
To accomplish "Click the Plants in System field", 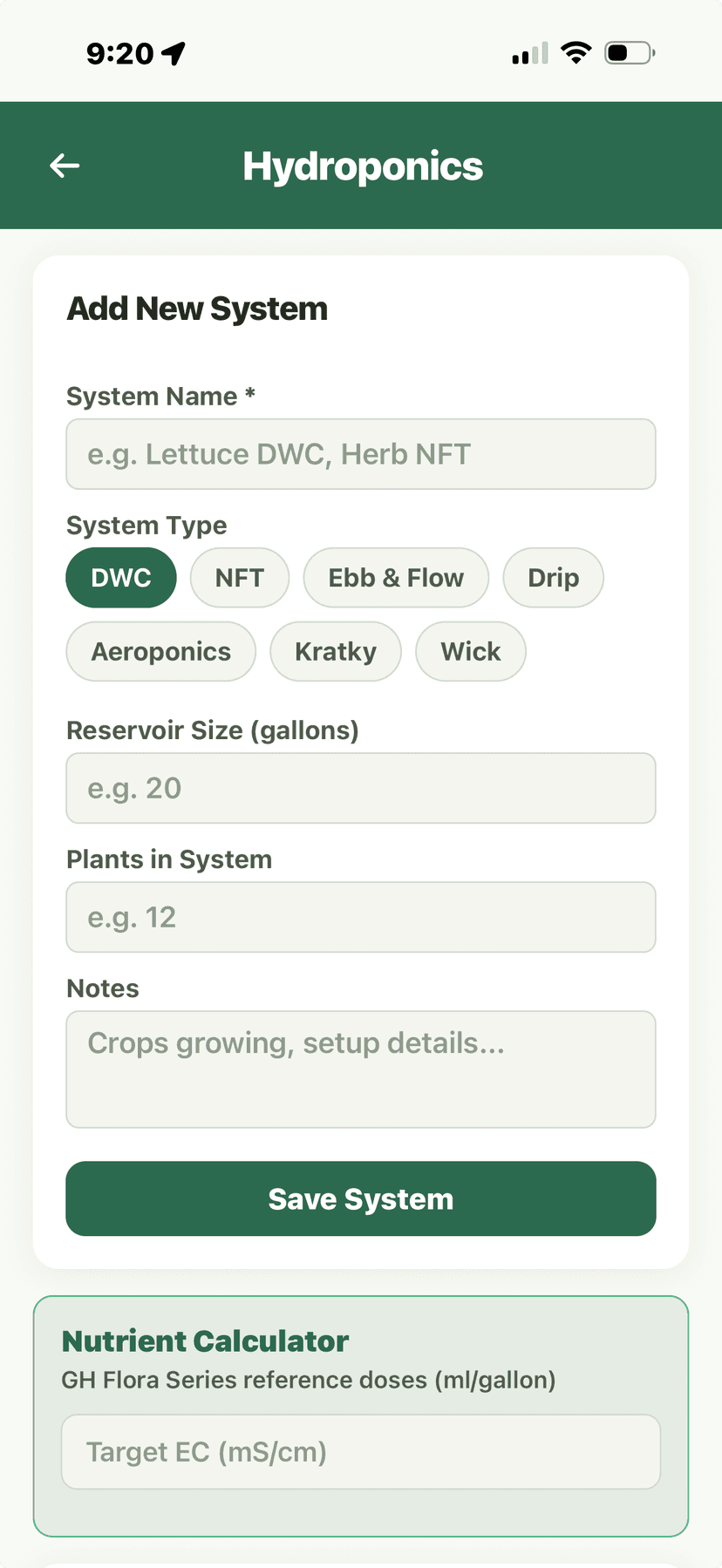I will [360, 917].
